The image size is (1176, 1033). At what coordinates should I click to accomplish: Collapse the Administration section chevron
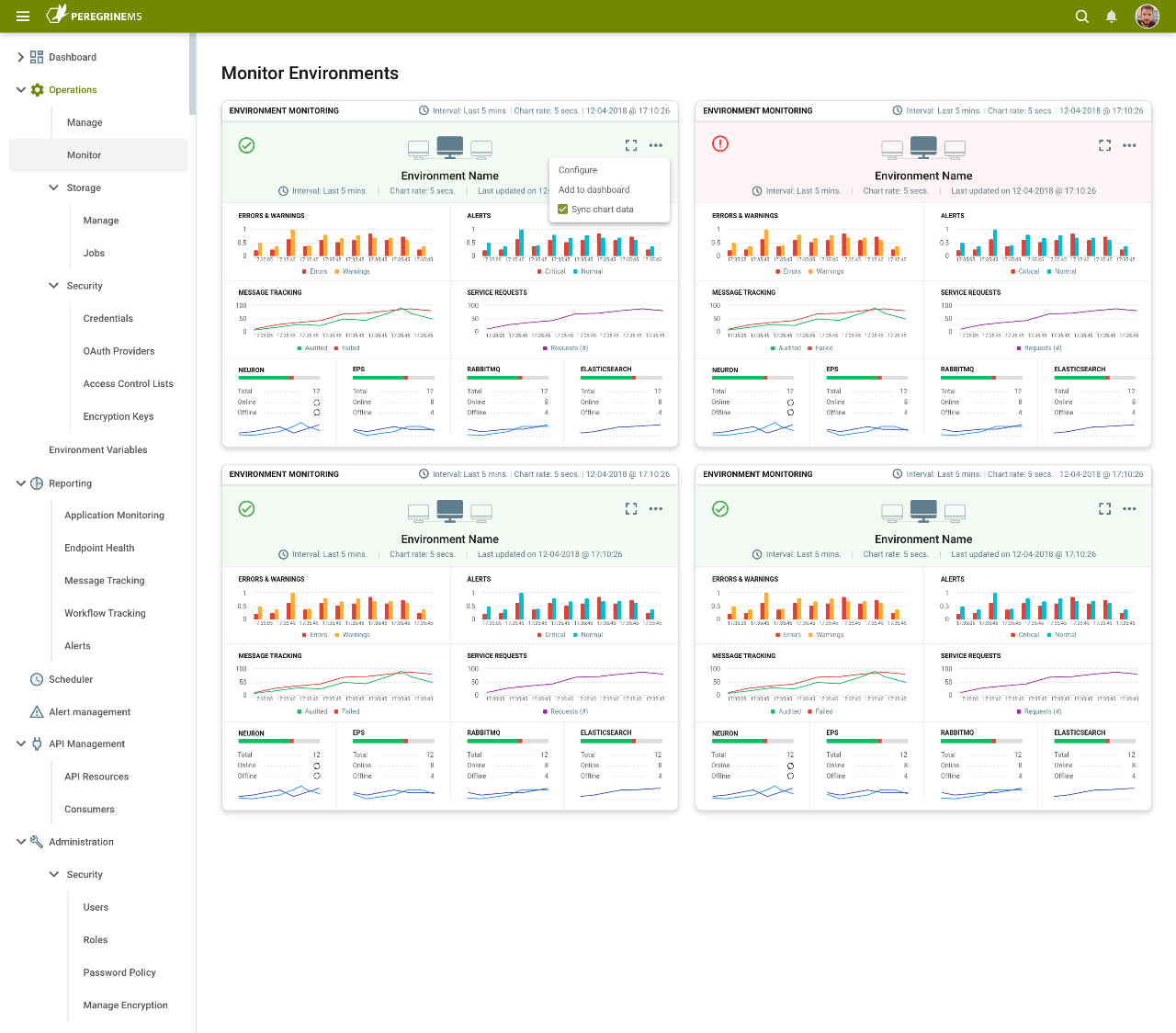(x=20, y=842)
